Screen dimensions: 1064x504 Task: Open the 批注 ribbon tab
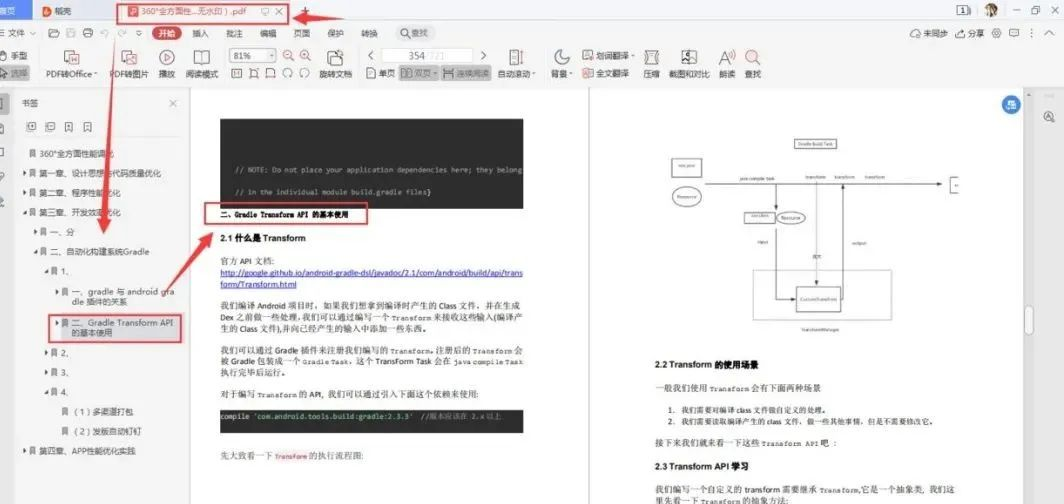tap(234, 33)
